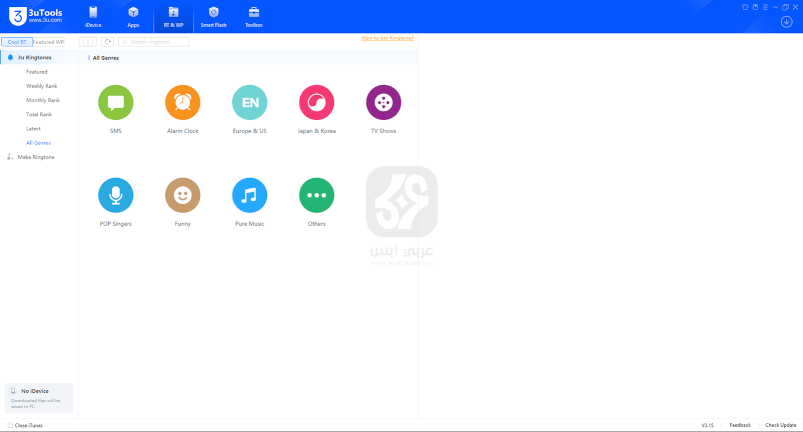Open the Alarm Clock ringtone genre
The height and width of the screenshot is (432, 803).
point(183,102)
